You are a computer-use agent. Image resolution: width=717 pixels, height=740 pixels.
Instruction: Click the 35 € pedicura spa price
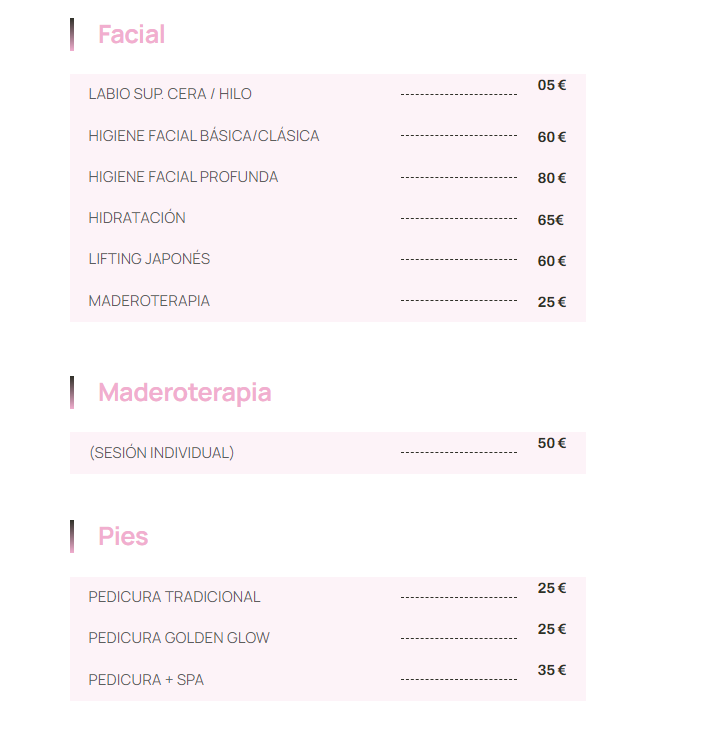point(552,670)
